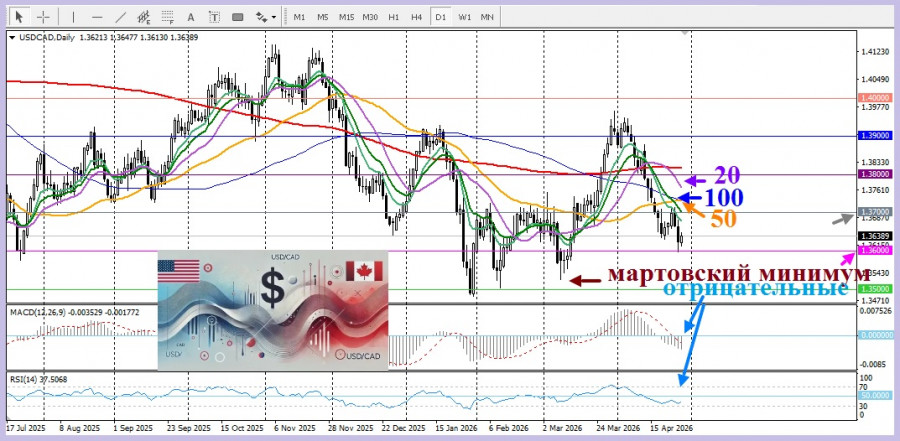Enable the M15 timeframe

(346, 17)
